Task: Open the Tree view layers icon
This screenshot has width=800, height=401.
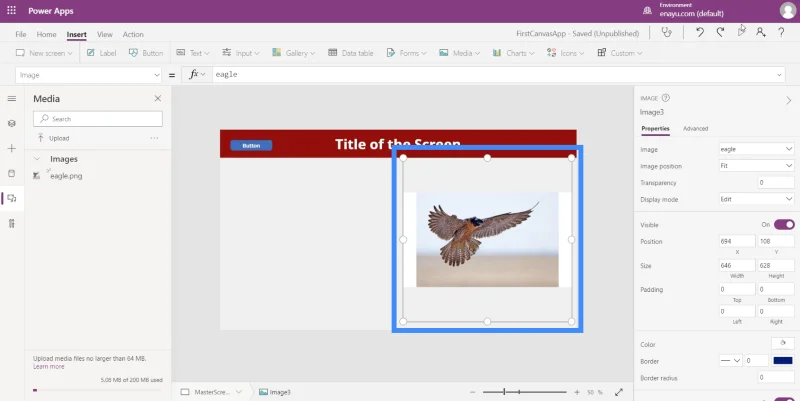Action: coord(12,123)
